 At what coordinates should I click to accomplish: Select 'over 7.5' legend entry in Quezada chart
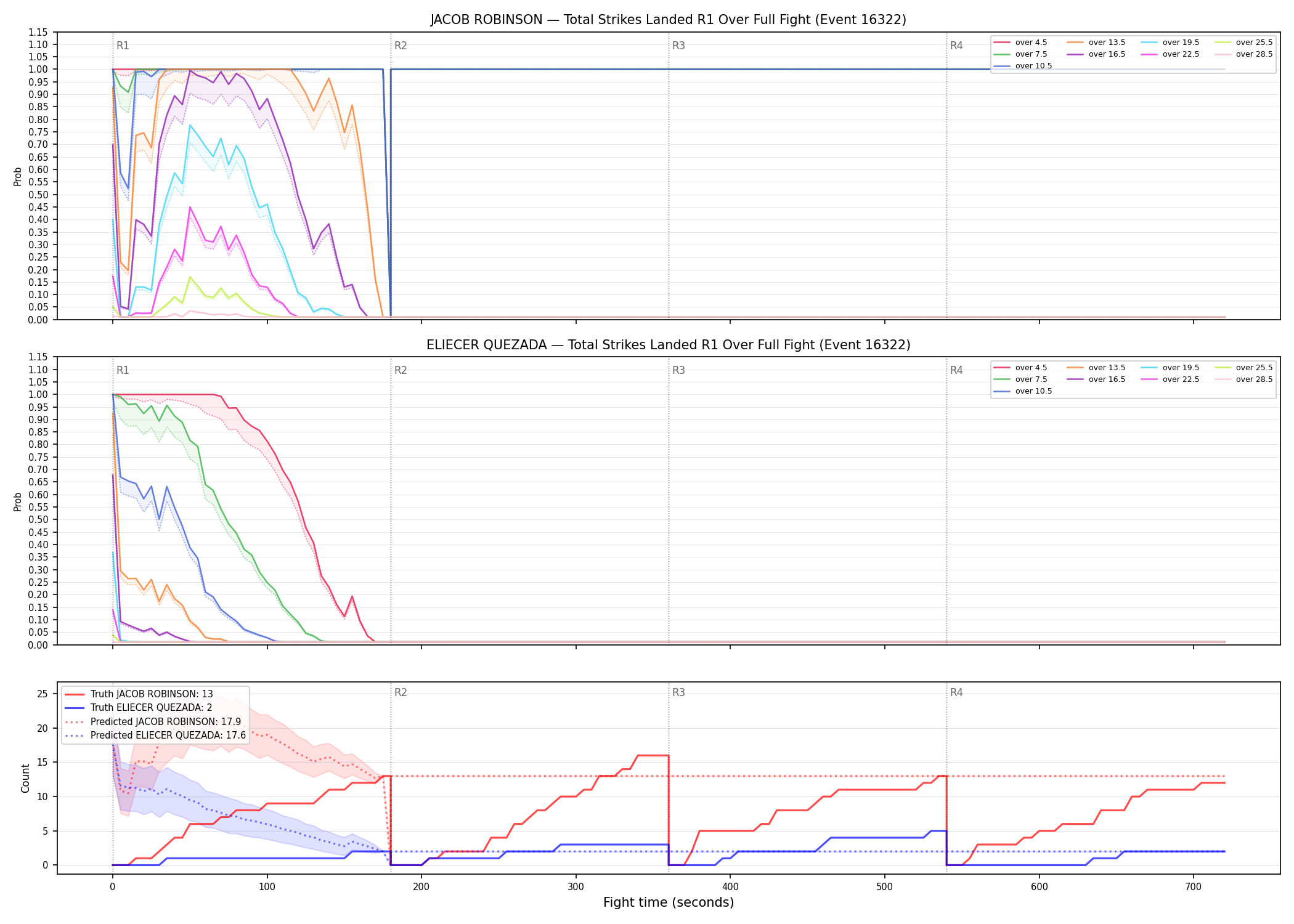click(1020, 379)
